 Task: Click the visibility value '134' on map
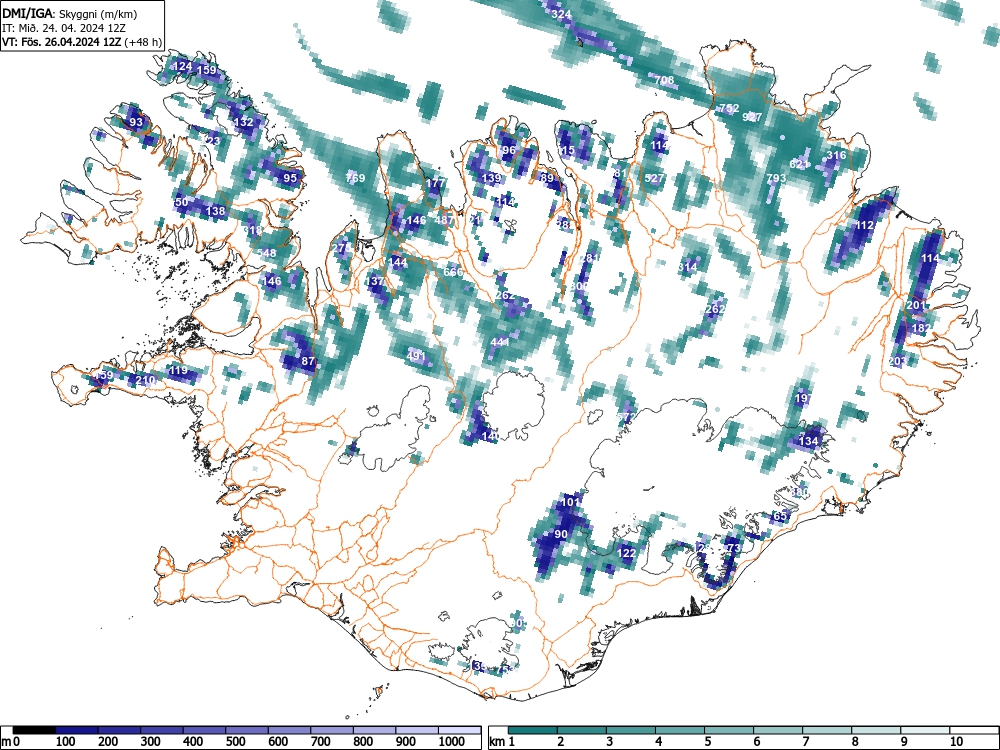[809, 441]
